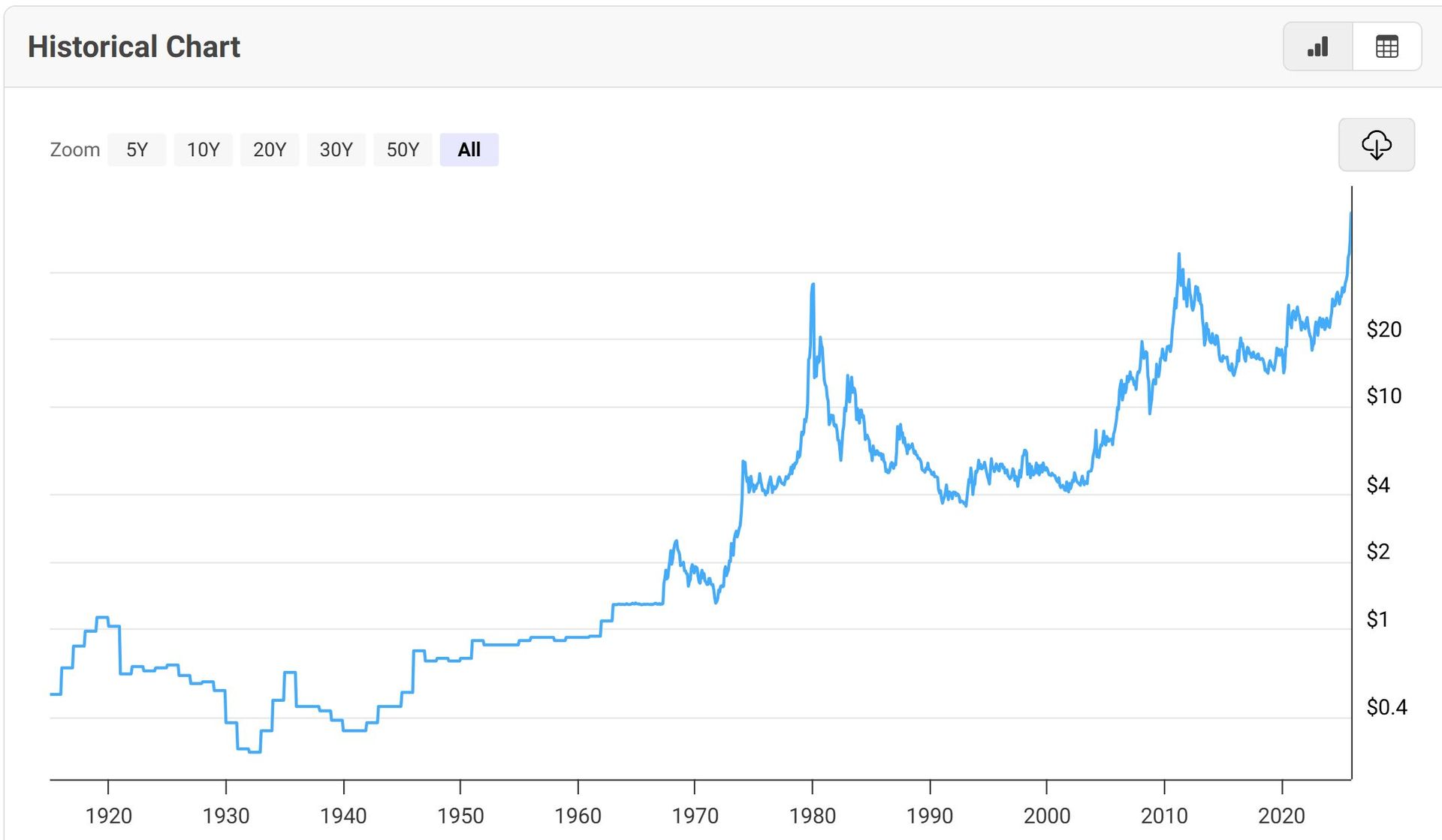1442x840 pixels.
Task: Click the $20 y-axis label
Action: click(x=1383, y=330)
